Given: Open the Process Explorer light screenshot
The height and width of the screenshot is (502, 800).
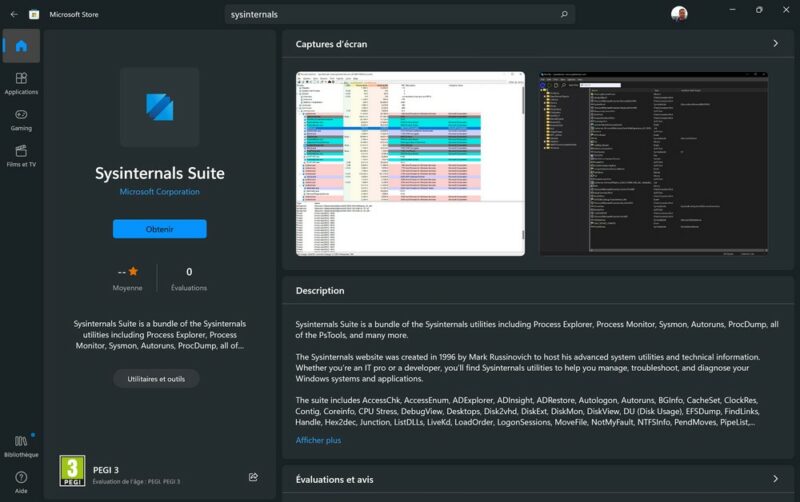Looking at the screenshot, I should tap(410, 164).
